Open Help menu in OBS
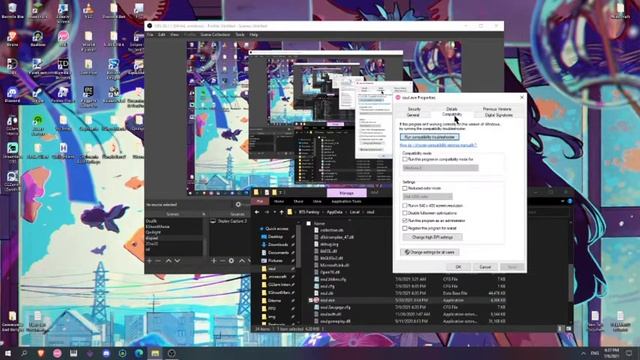The width and height of the screenshot is (640, 360). 253,35
